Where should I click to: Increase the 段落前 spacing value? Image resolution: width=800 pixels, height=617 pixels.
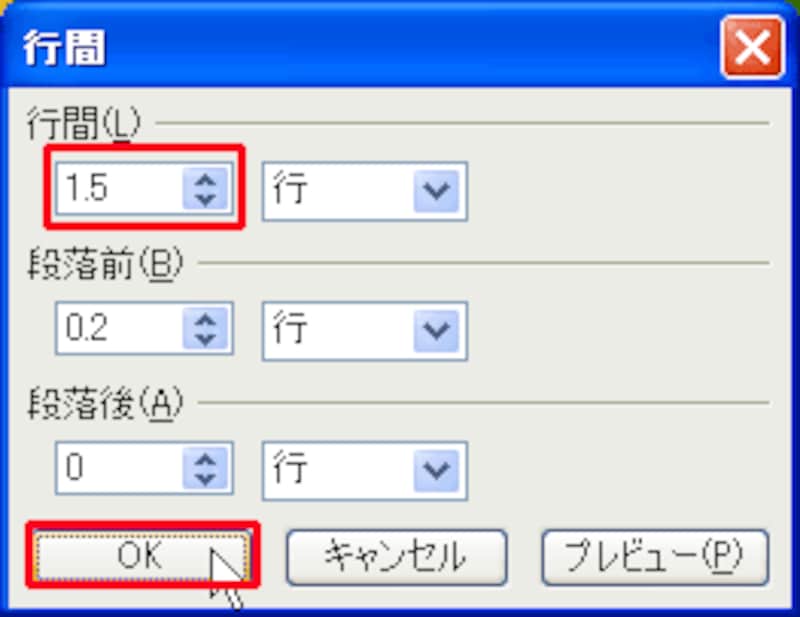tap(205, 319)
